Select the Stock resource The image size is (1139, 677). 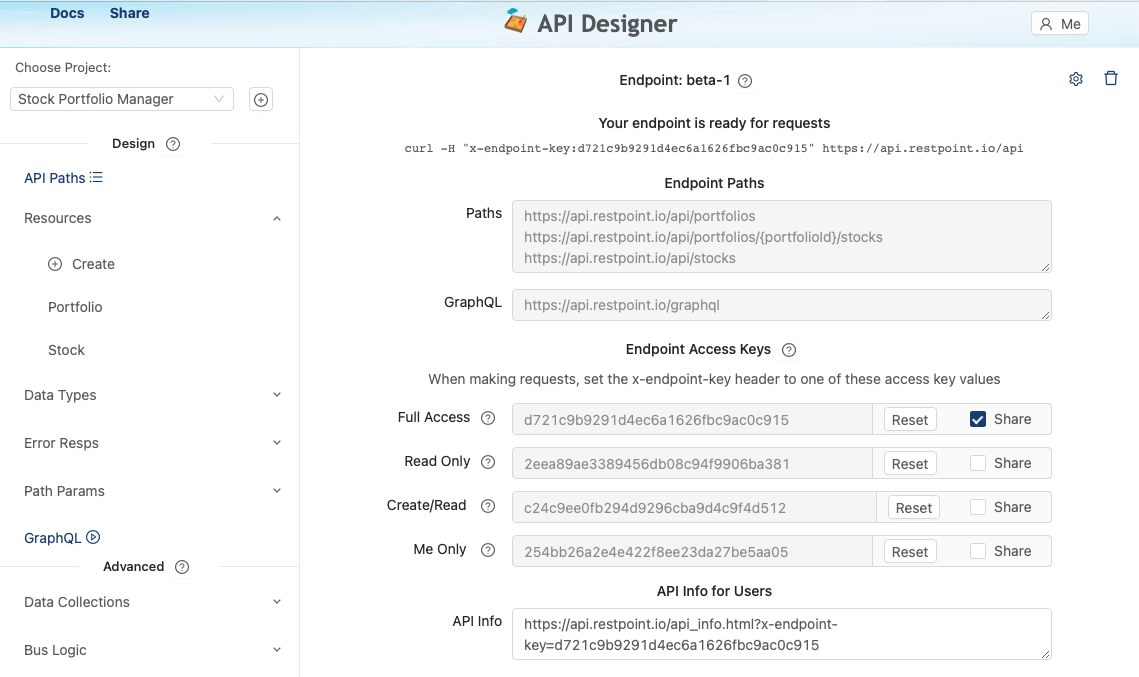66,350
